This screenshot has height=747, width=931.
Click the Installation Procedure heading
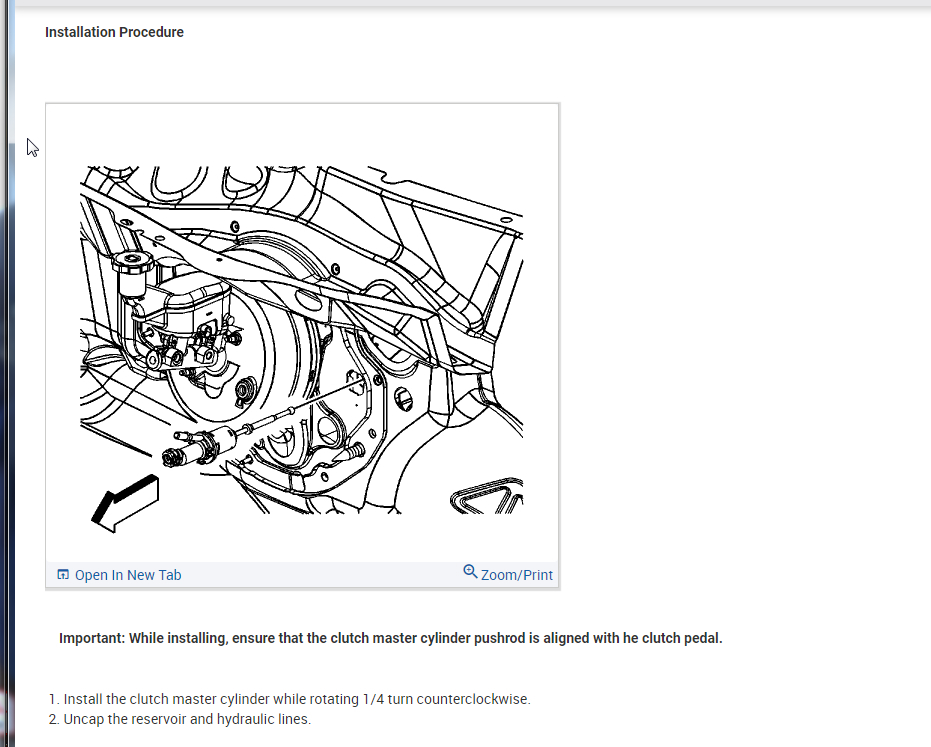coord(115,32)
